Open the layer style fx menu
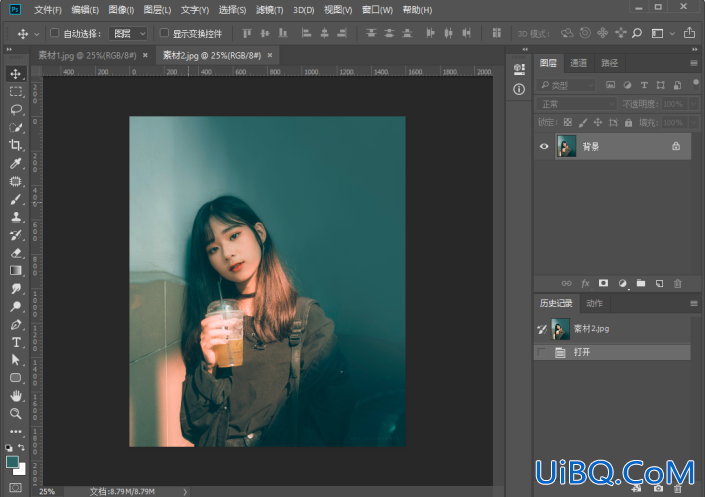The height and width of the screenshot is (497, 705). click(x=585, y=283)
